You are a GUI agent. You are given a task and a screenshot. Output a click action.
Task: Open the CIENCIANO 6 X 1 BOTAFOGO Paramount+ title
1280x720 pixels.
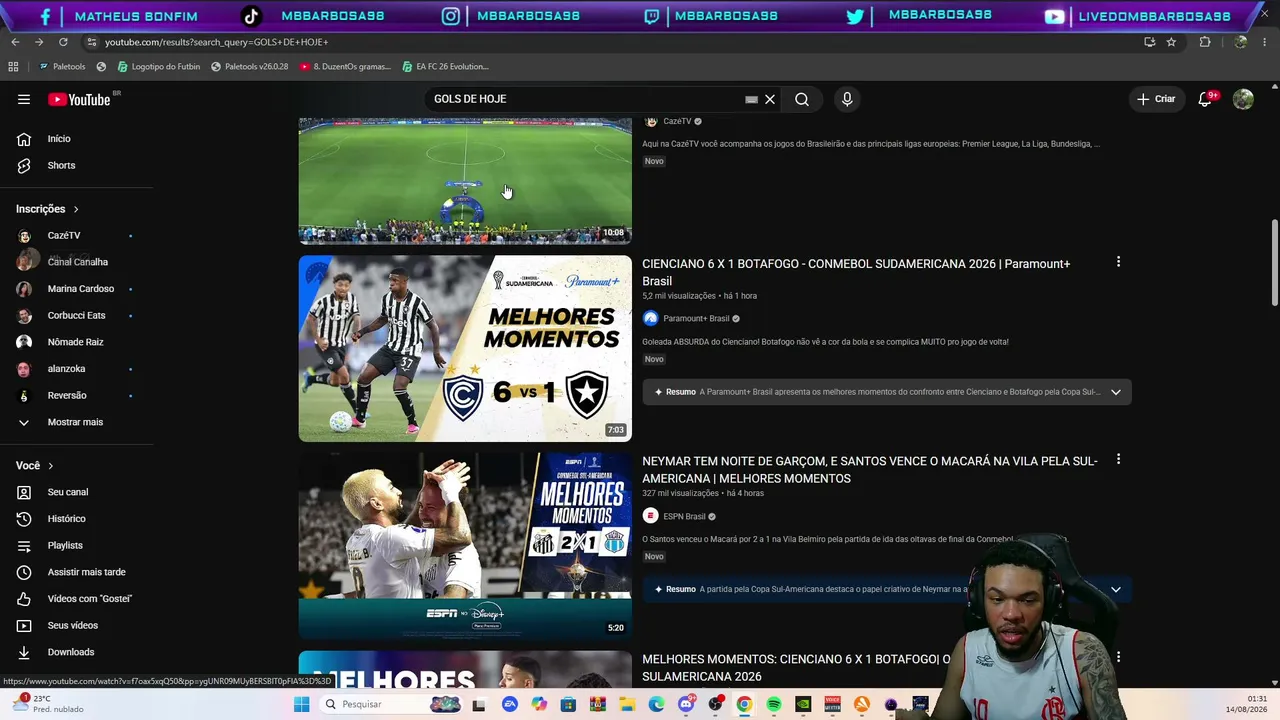click(x=856, y=272)
